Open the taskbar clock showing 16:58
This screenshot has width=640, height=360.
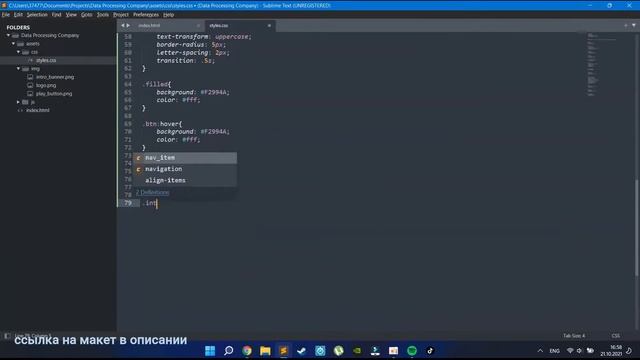[x=611, y=351]
